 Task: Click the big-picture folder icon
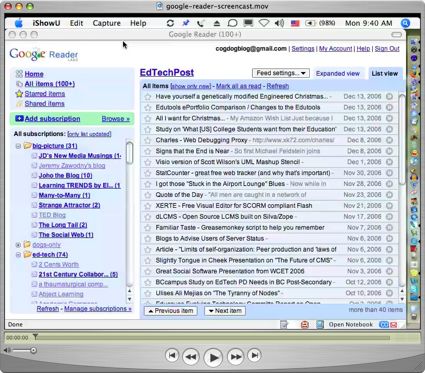(x=27, y=146)
